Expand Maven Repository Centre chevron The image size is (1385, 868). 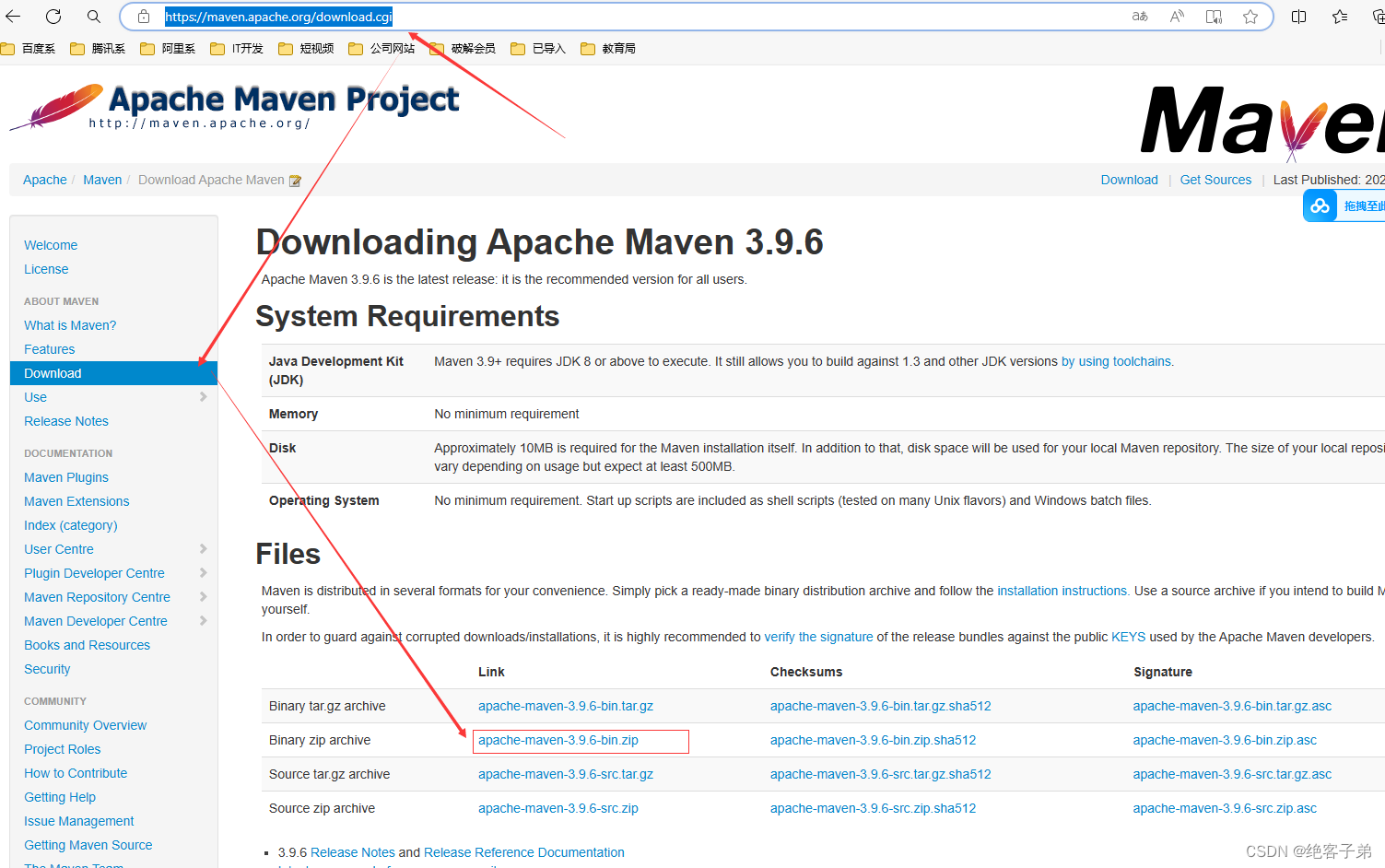[x=203, y=597]
